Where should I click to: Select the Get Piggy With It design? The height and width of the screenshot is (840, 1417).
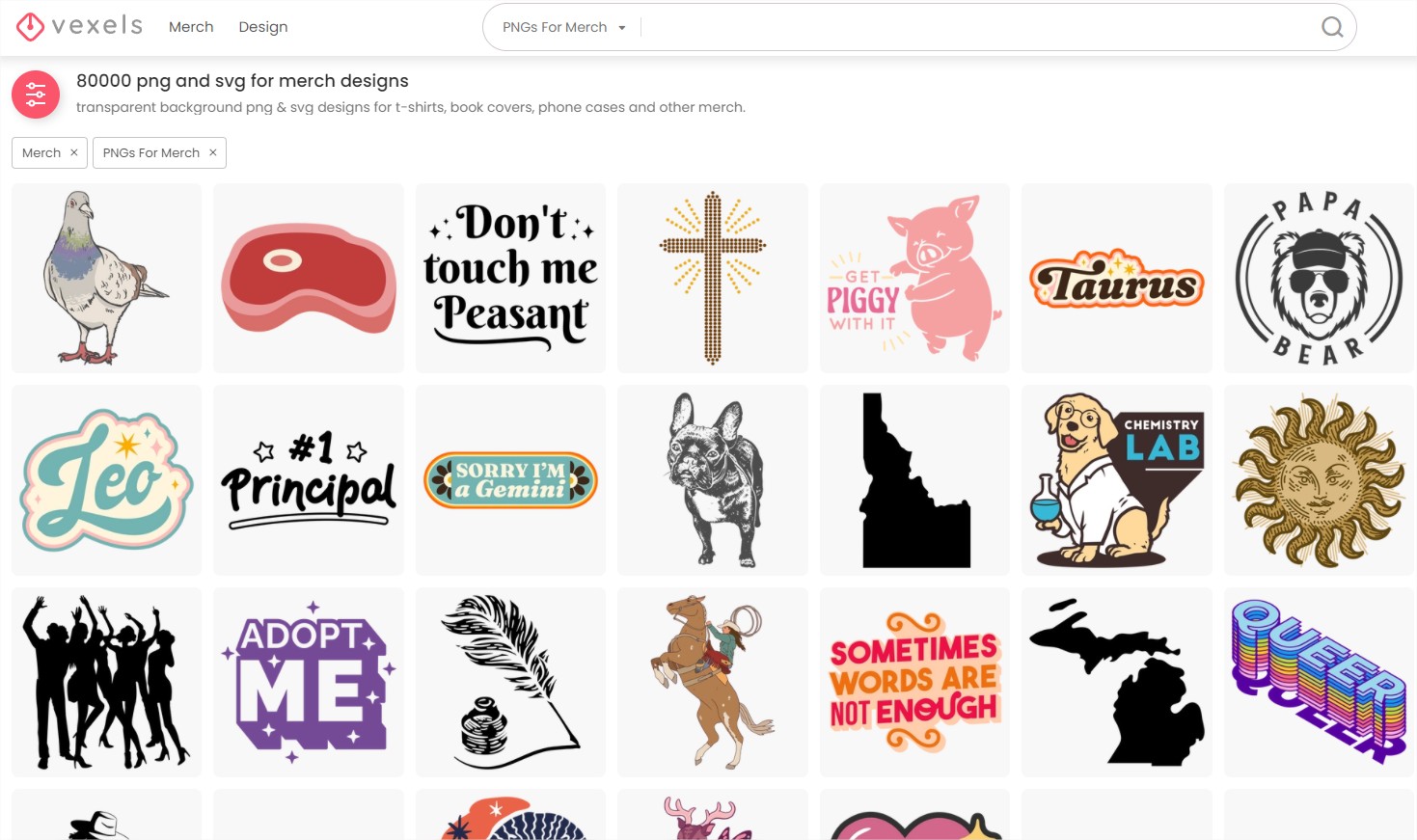click(x=914, y=278)
